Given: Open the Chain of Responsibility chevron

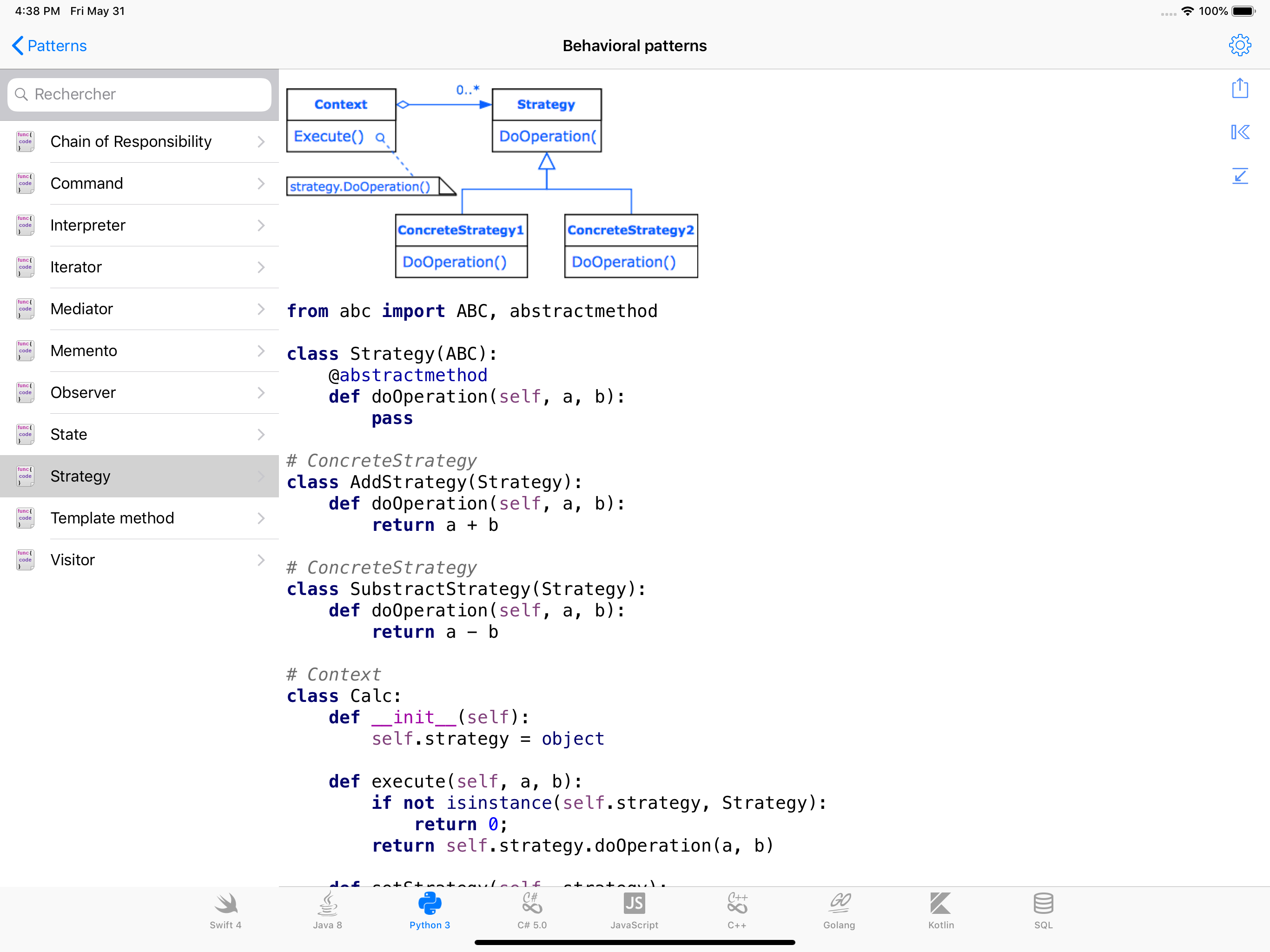Looking at the screenshot, I should 261,142.
